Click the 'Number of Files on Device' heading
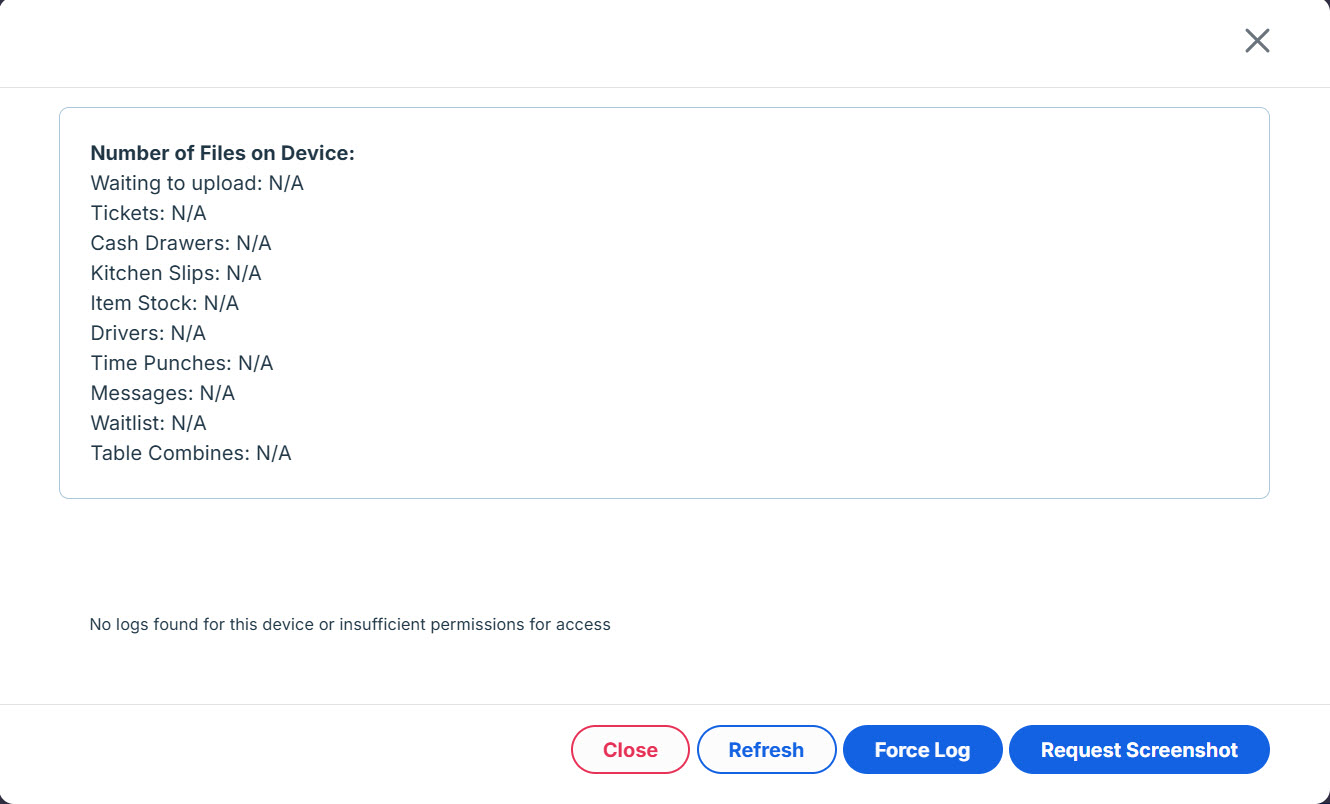This screenshot has width=1330, height=804. [223, 153]
